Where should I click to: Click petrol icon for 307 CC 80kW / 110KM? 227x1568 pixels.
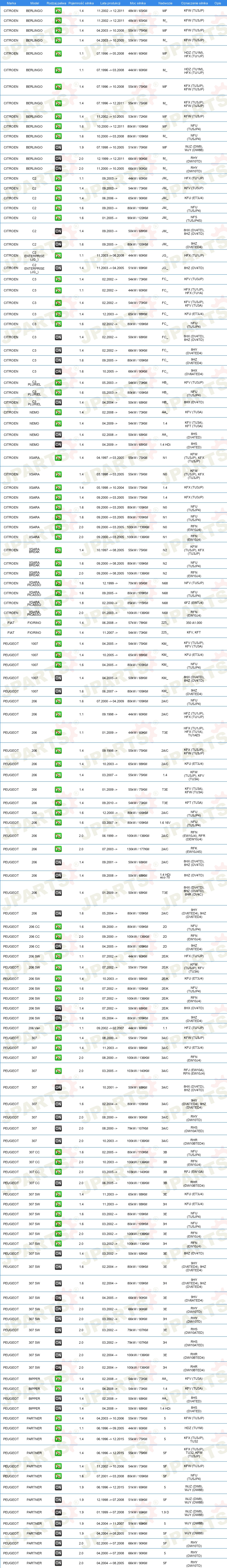coord(58,1152)
